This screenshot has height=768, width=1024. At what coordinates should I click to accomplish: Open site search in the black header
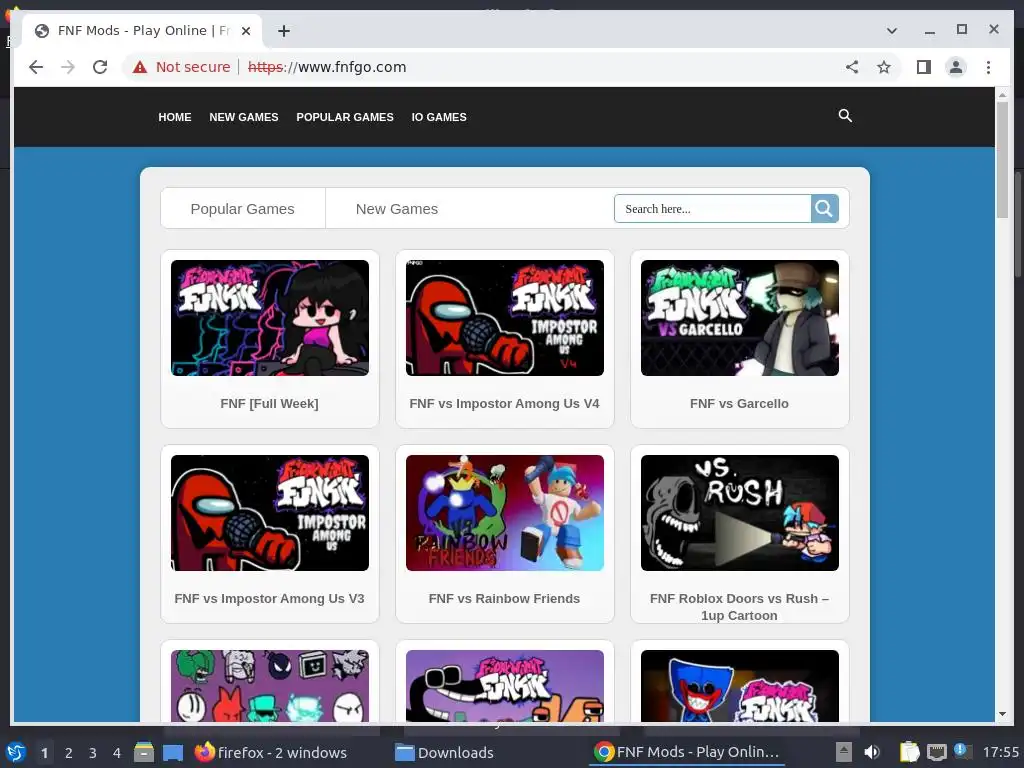[x=845, y=116]
